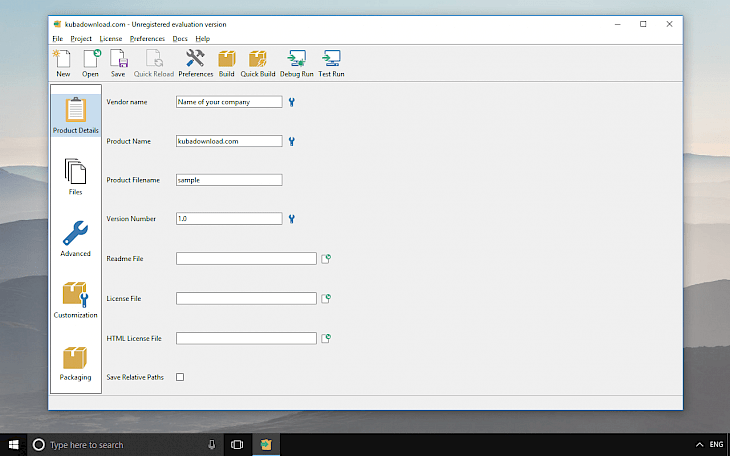Run Quick Build from toolbar
The image size is (730, 456).
click(257, 63)
